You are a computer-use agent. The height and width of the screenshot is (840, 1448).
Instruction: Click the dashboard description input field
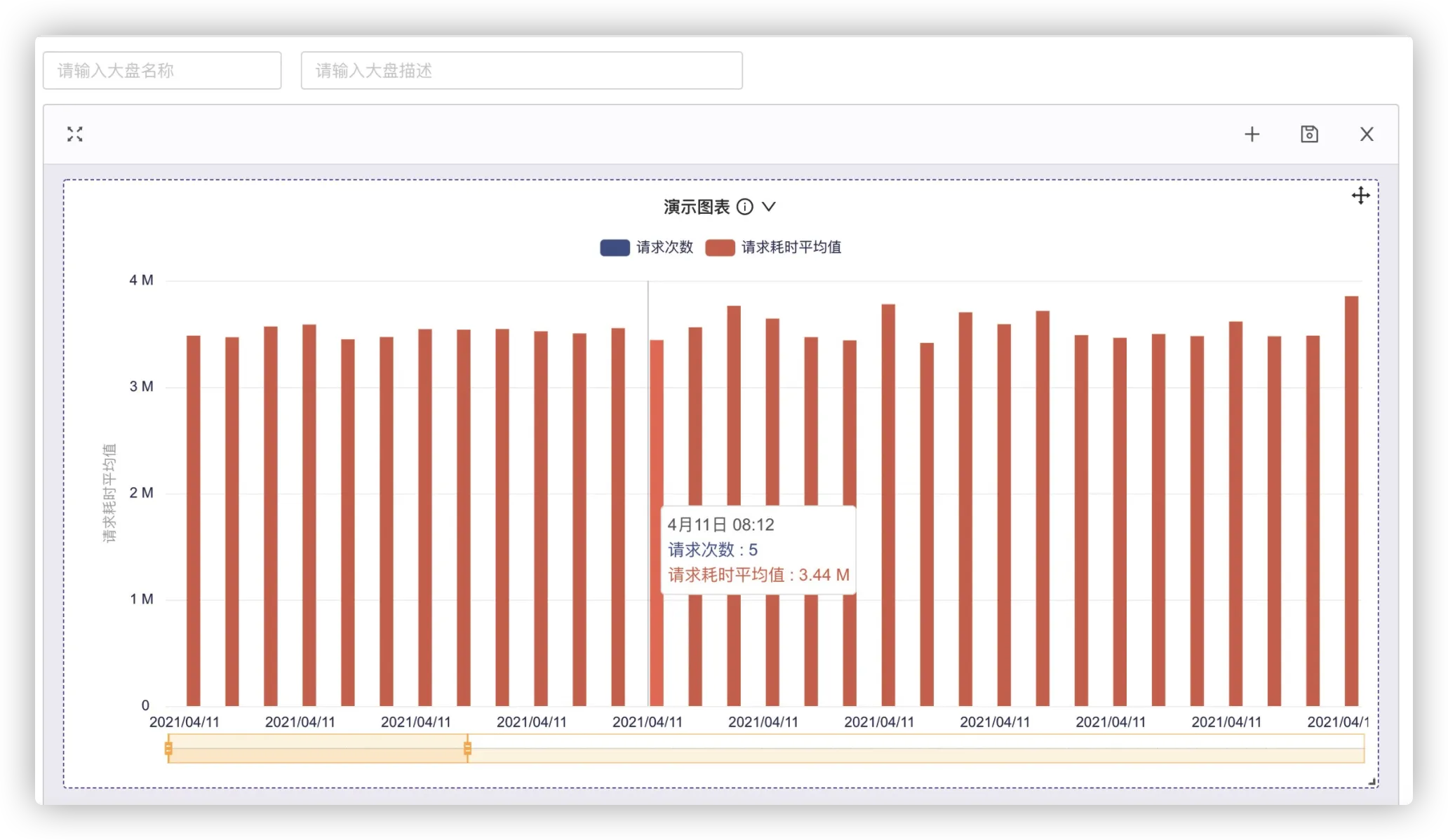(521, 70)
